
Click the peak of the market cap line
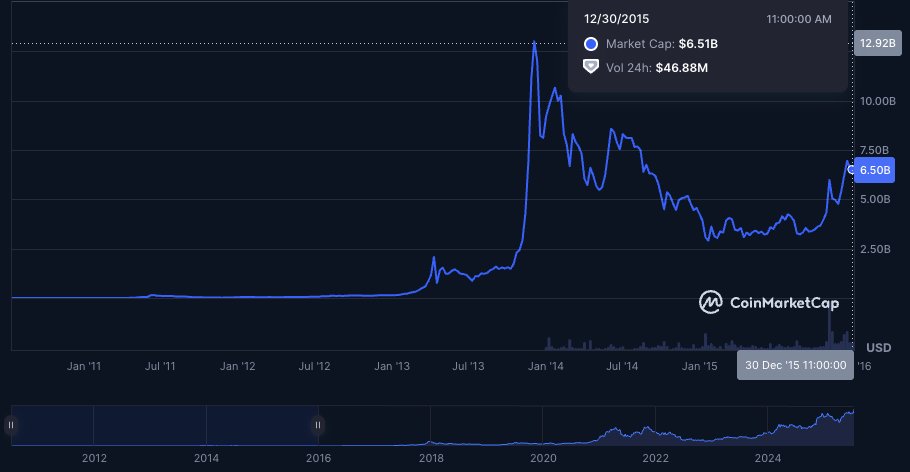(534, 42)
